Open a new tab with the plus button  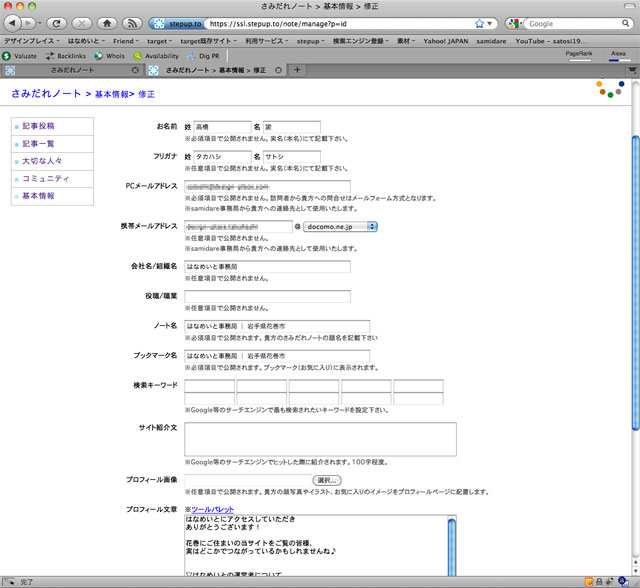pos(297,70)
